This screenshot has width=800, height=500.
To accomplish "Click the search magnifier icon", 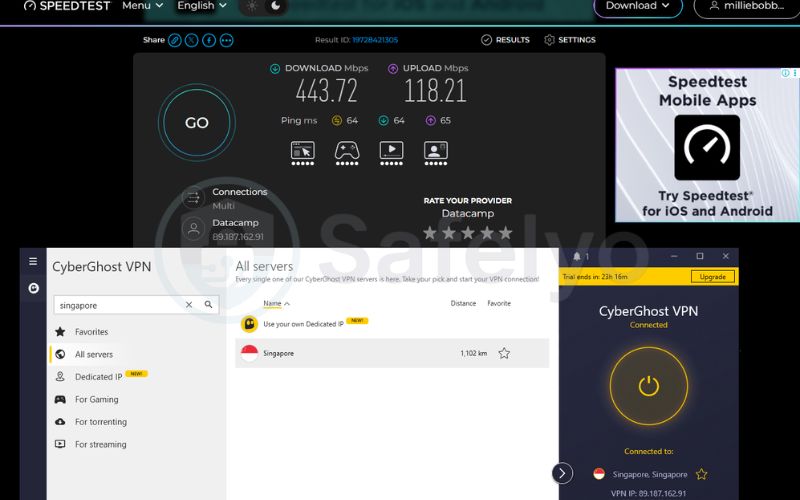I will 209,305.
